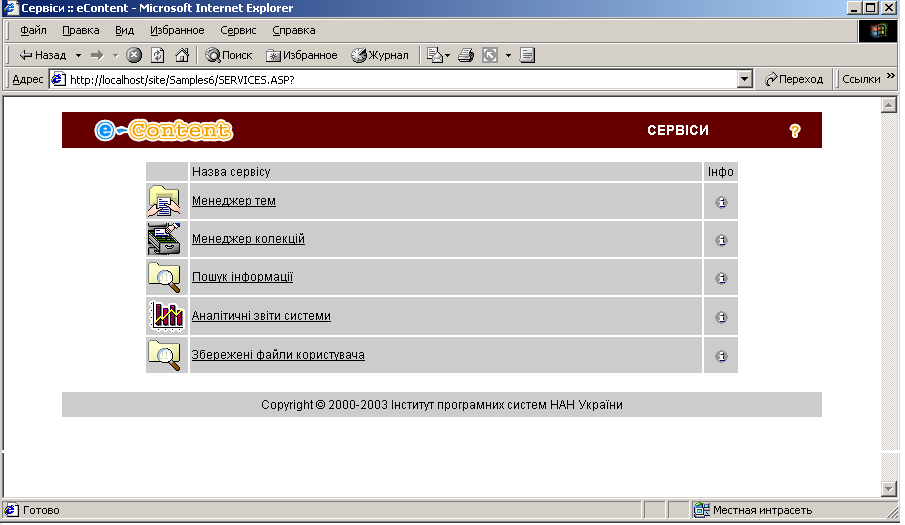
Task: Click the page icon in address bar
Action: coord(58,80)
